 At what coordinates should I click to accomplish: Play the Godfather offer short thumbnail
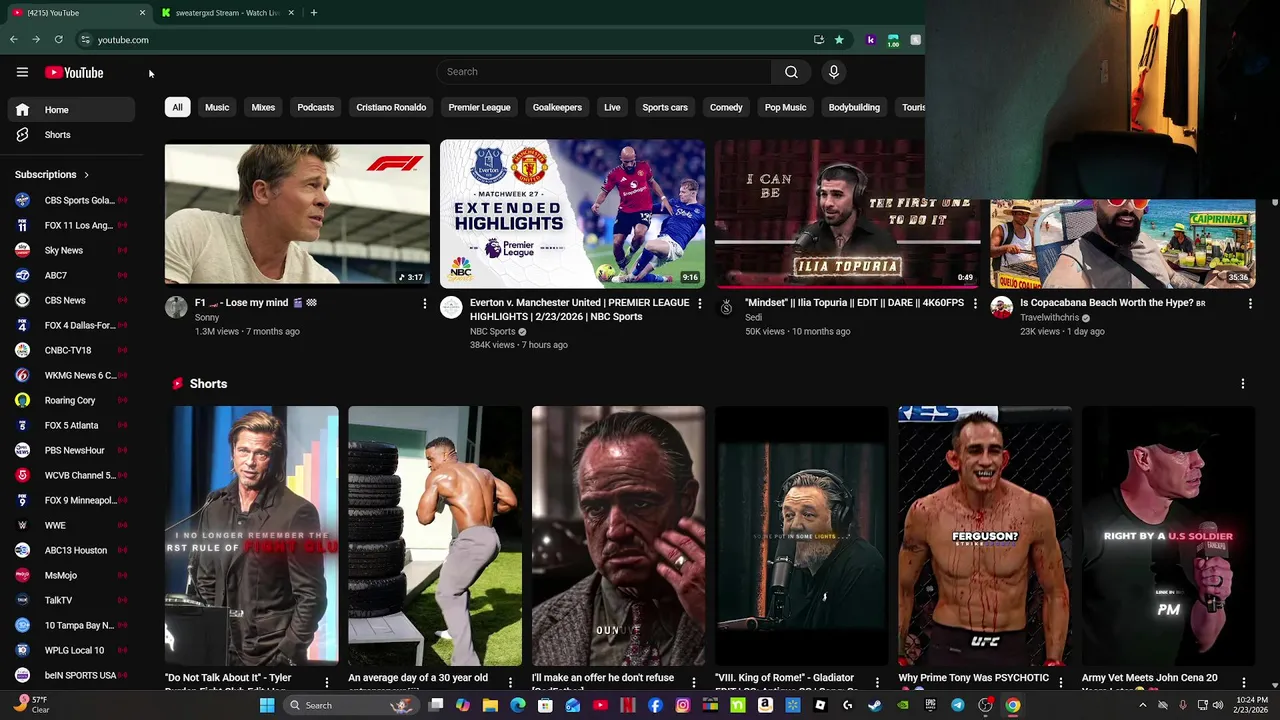pos(618,535)
